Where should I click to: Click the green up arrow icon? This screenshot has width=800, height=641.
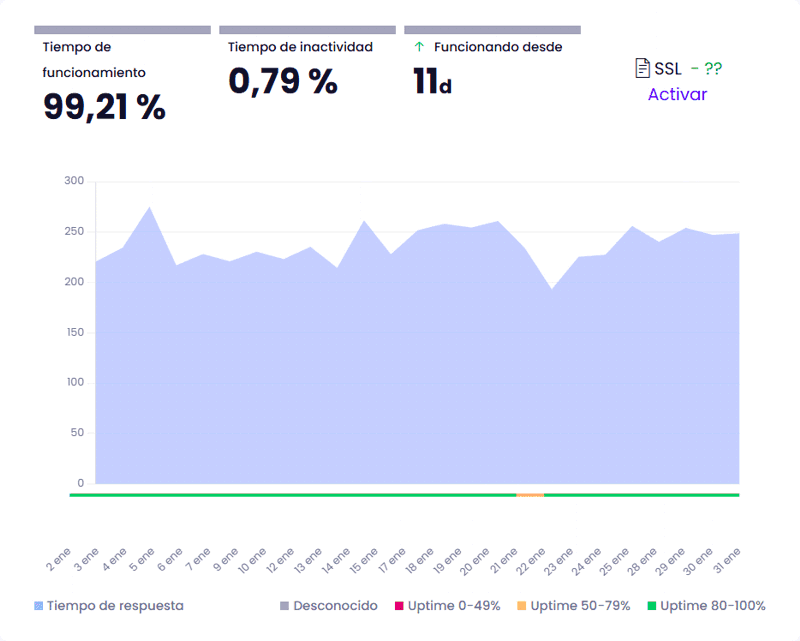[419, 47]
